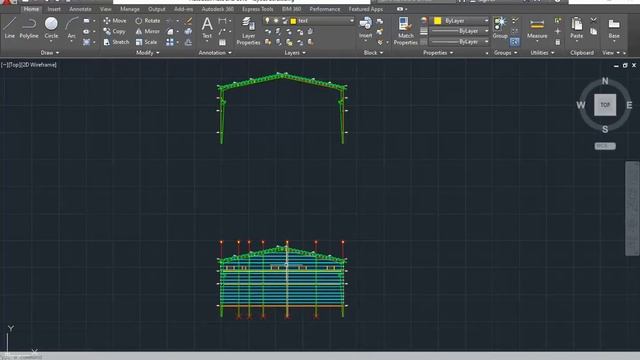The width and height of the screenshot is (640, 360).
Task: Toggle current layer on/off light bulb
Action: pos(267,20)
